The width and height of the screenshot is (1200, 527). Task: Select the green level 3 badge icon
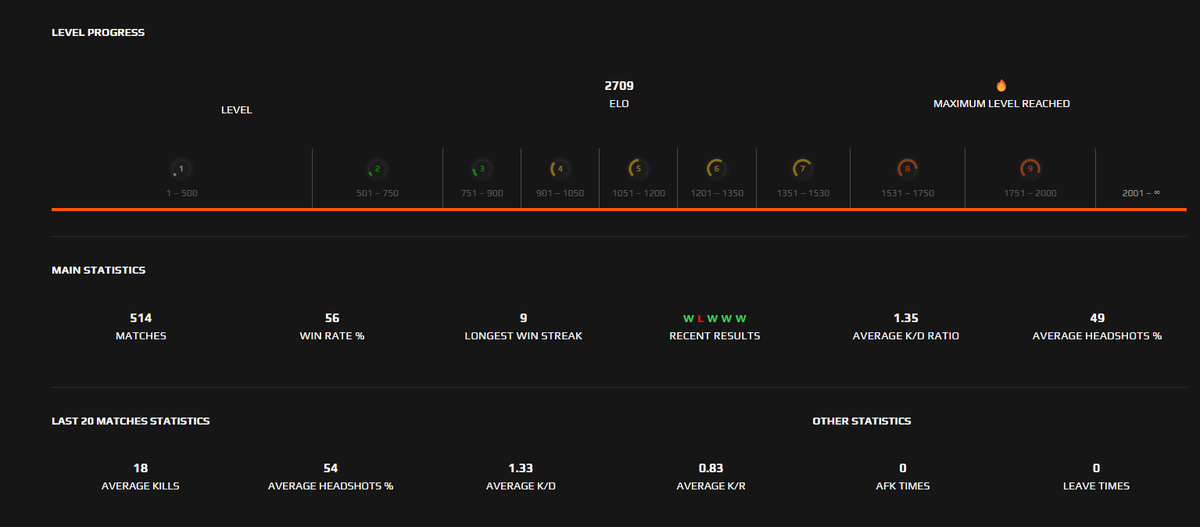coord(482,169)
